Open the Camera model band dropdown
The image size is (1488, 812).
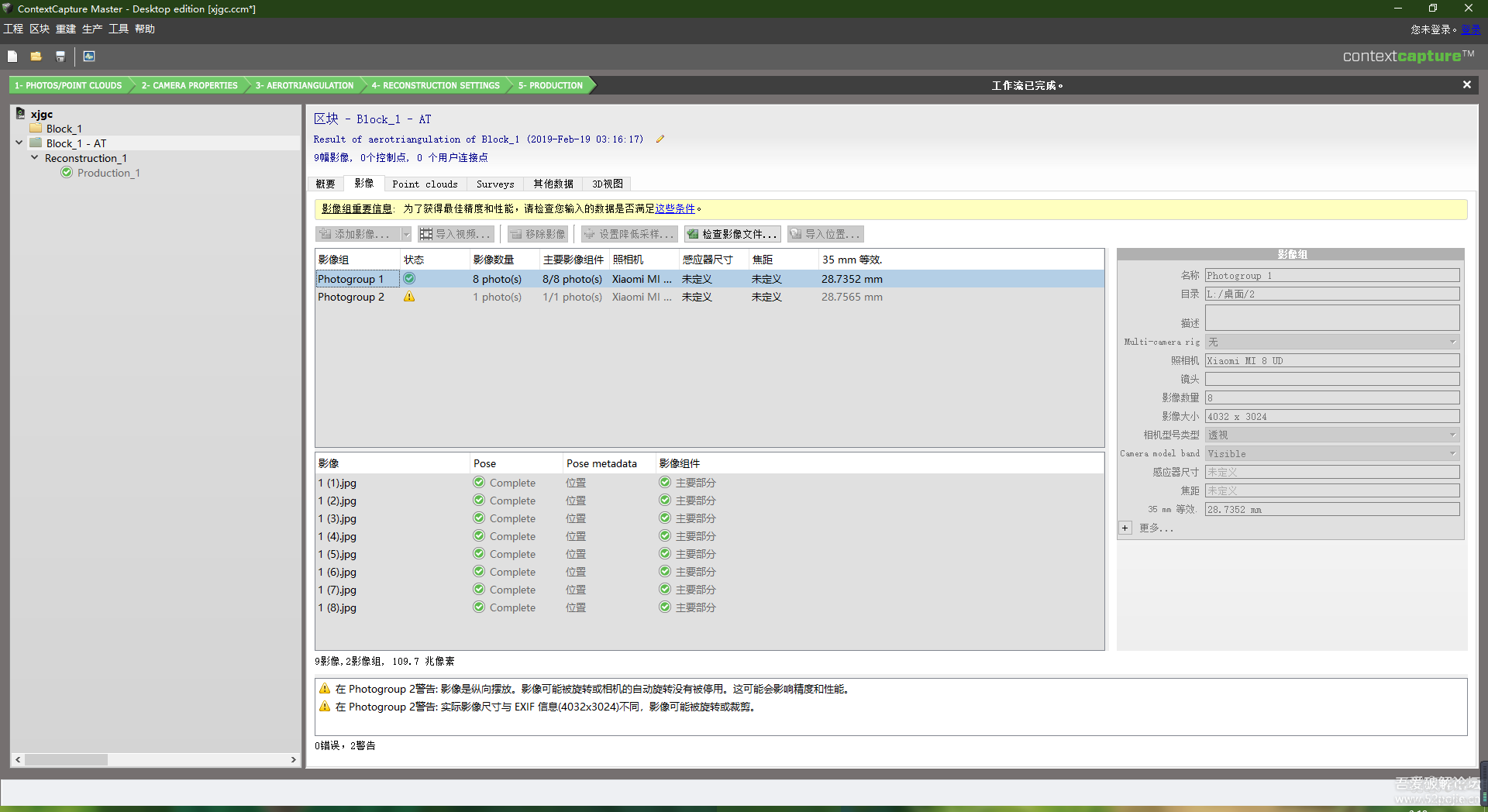pyautogui.click(x=1332, y=453)
